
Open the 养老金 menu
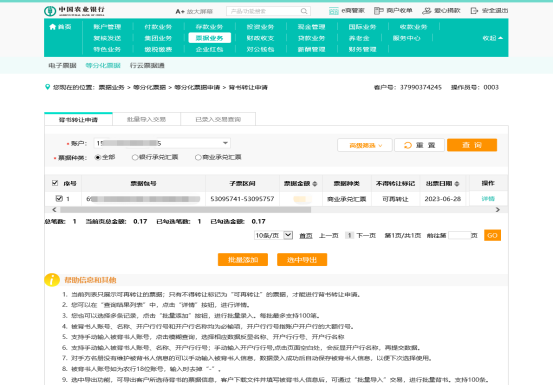(359, 38)
